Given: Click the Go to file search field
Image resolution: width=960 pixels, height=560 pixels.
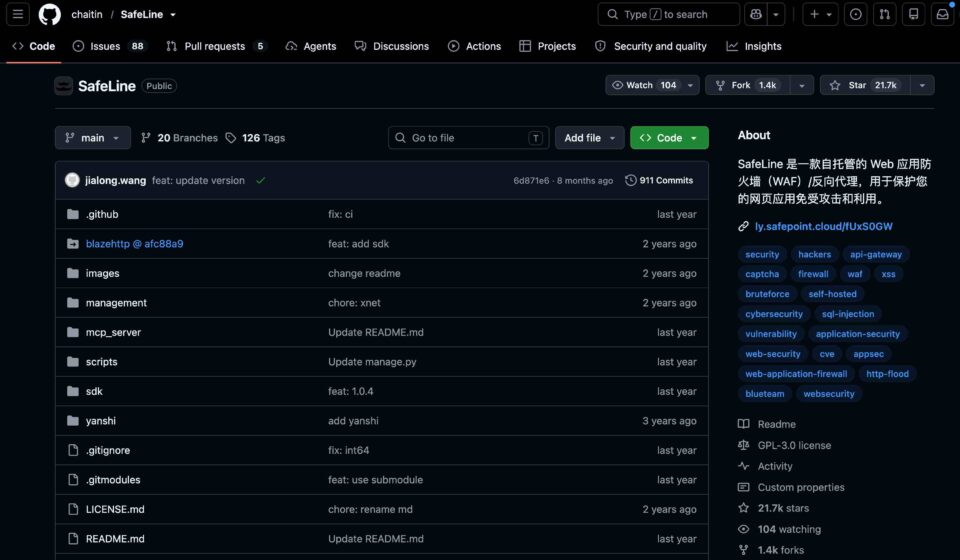Looking at the screenshot, I should coord(468,138).
